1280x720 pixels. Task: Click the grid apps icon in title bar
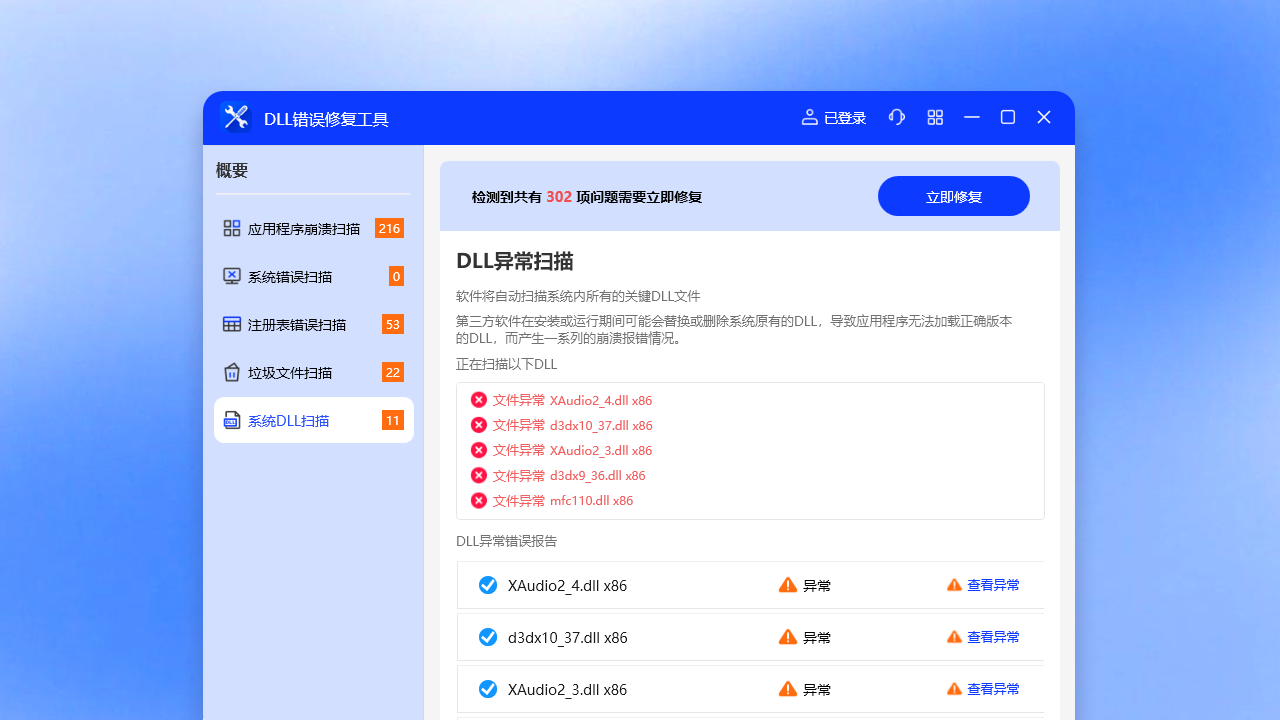point(935,117)
